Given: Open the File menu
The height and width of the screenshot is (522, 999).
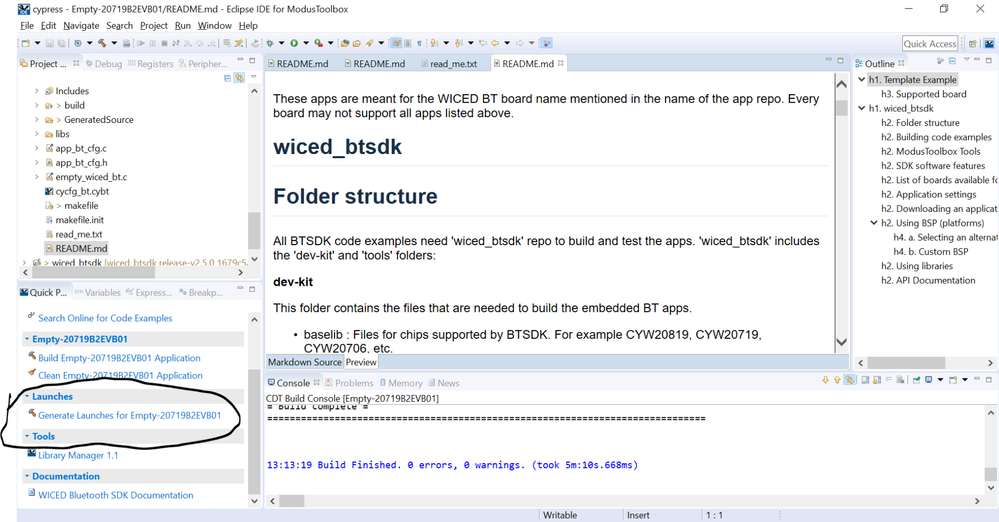Looking at the screenshot, I should click(x=27, y=25).
